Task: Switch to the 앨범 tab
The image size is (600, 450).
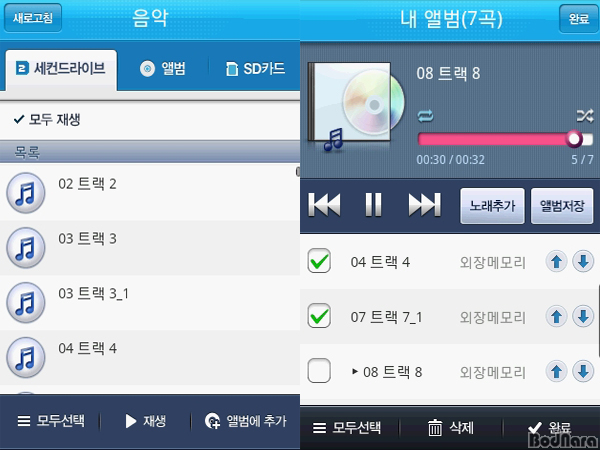Action: 163,69
